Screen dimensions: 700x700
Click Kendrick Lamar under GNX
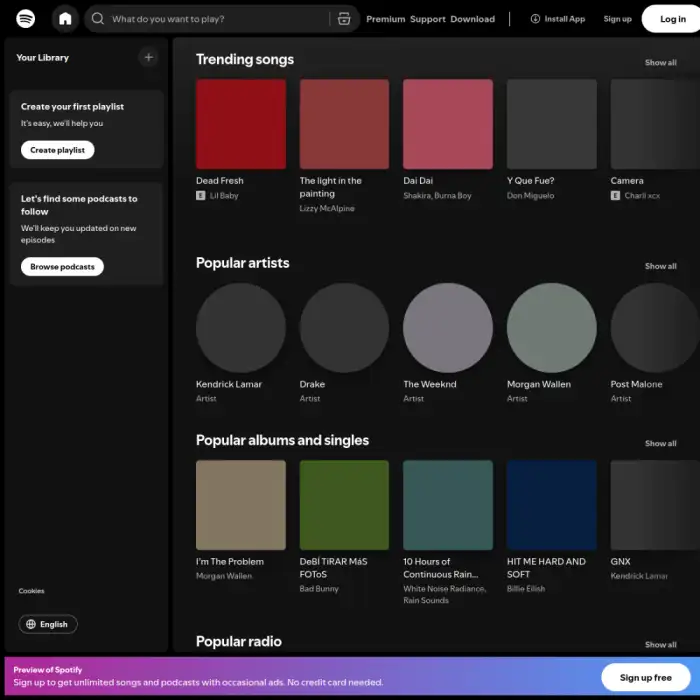(x=639, y=576)
